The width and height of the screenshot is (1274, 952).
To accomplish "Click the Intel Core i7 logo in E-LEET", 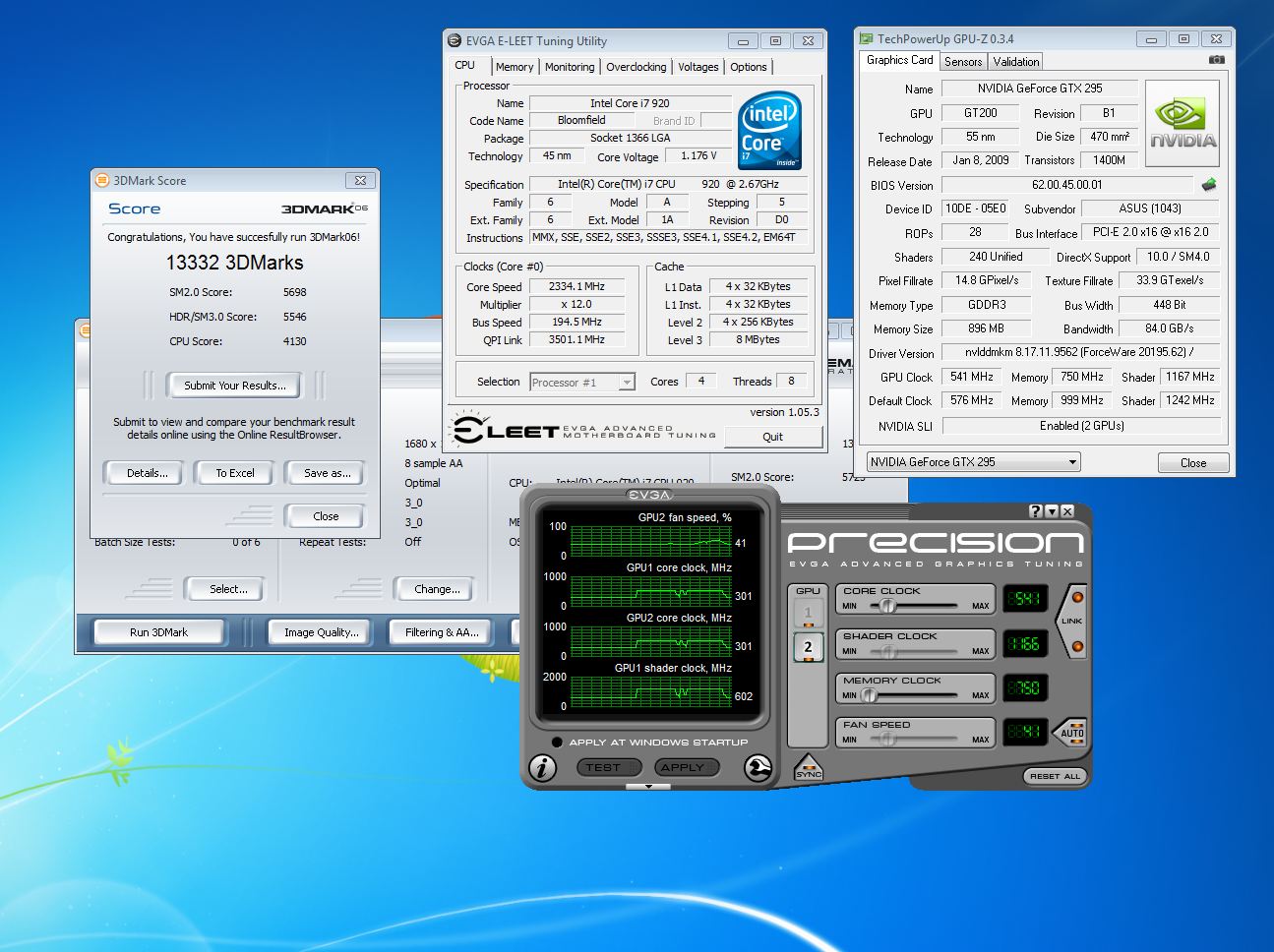I will 769,131.
